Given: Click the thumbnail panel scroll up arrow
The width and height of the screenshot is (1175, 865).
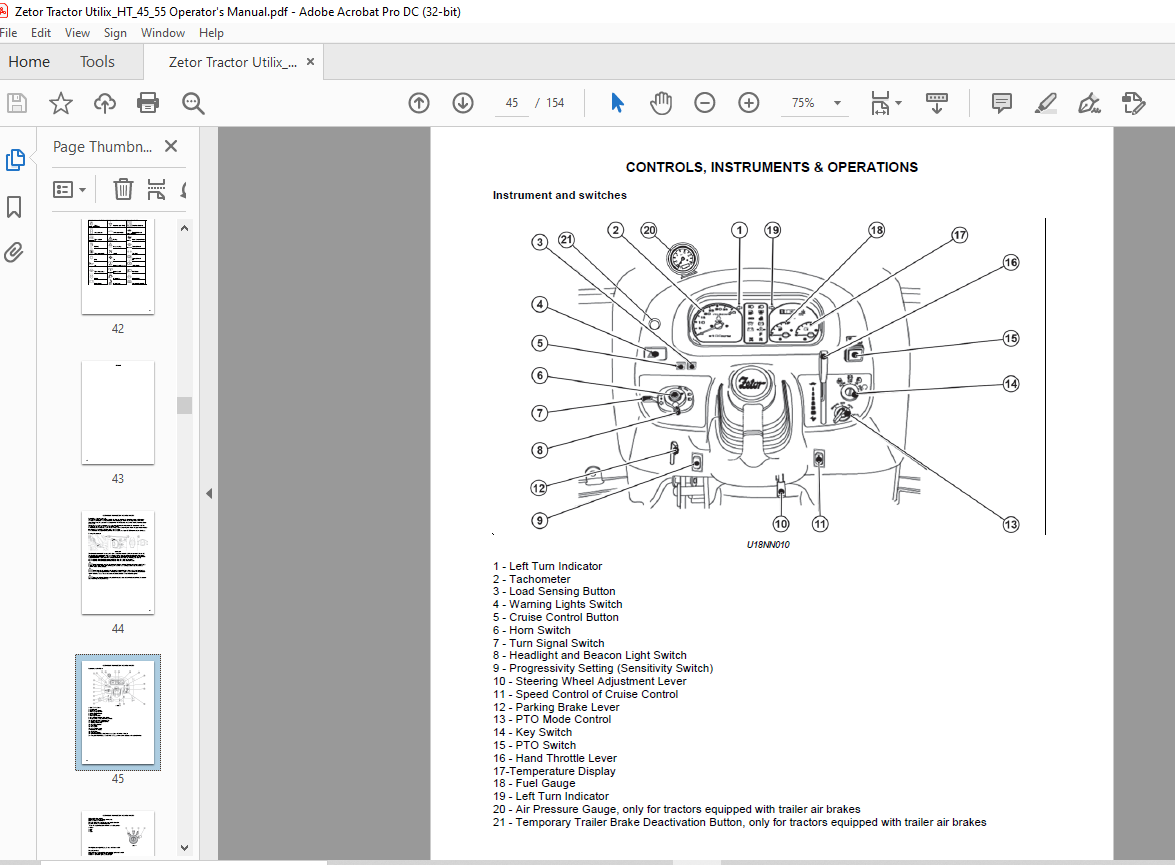Looking at the screenshot, I should tap(184, 228).
